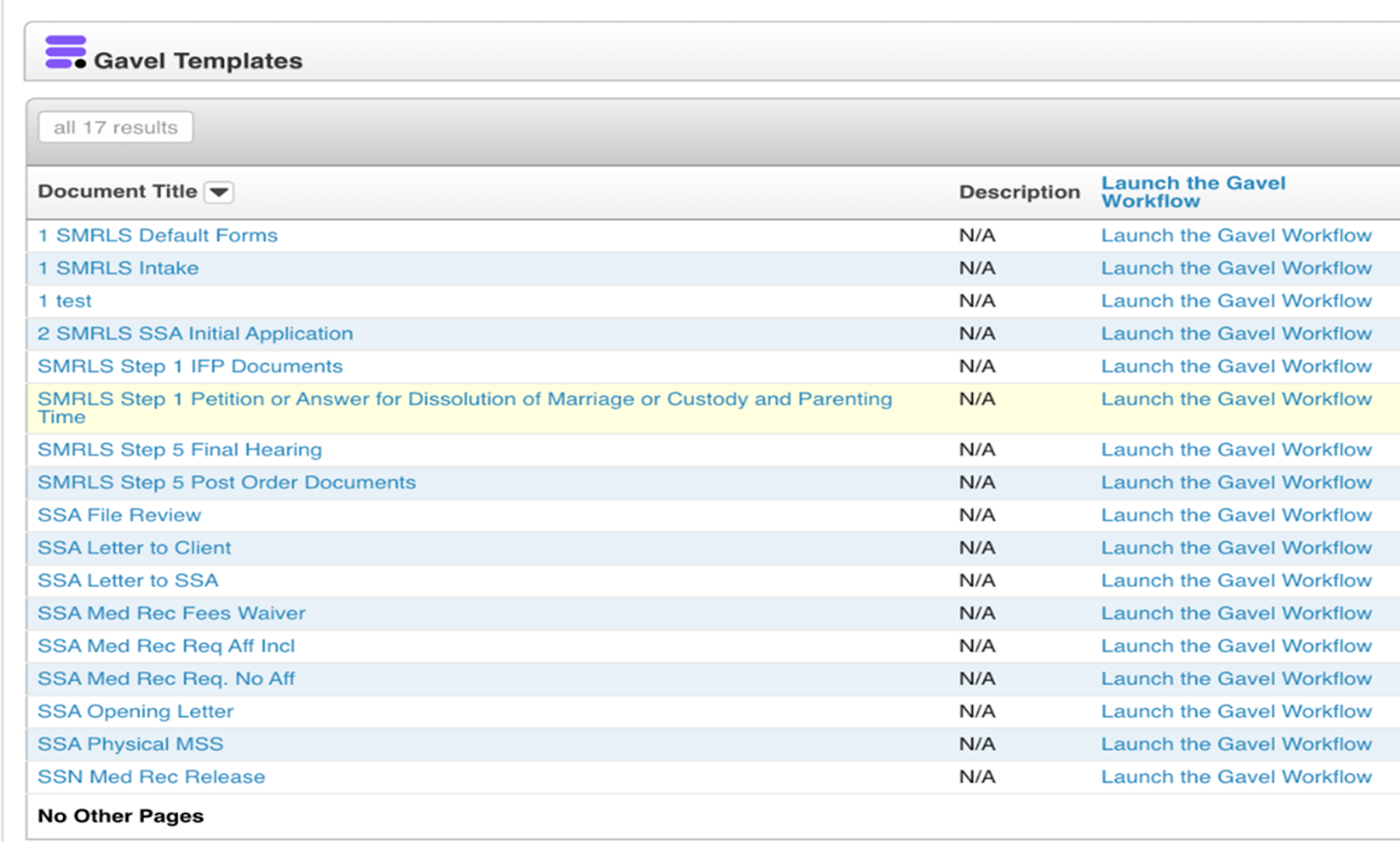Launch workflow for 'SSA Opening Letter'
The image size is (1400, 842).
[x=1236, y=711]
